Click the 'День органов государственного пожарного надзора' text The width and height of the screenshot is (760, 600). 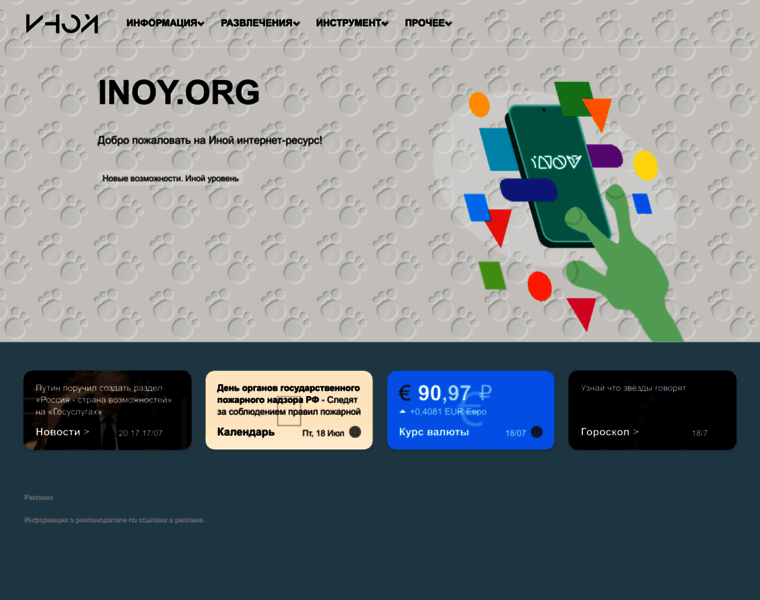click(289, 400)
